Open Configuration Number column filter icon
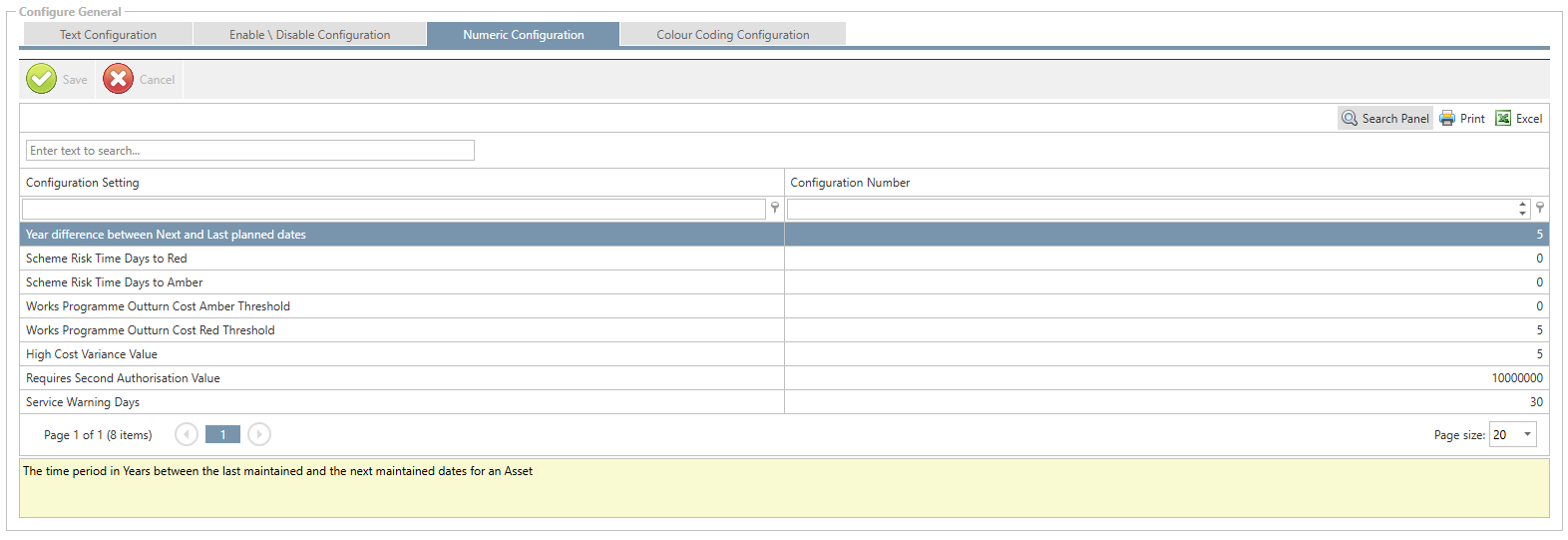The height and width of the screenshot is (540, 1568). pyautogui.click(x=1540, y=208)
